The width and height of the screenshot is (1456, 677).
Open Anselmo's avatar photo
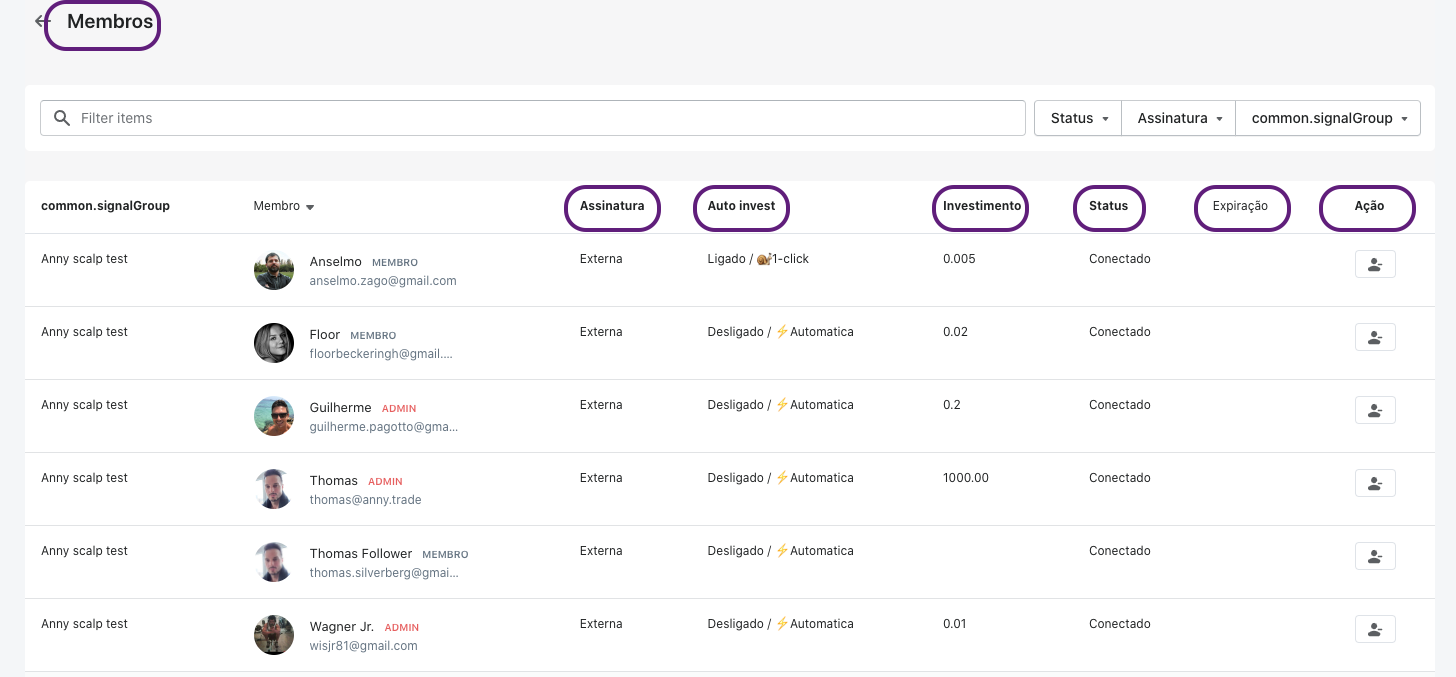tap(274, 270)
